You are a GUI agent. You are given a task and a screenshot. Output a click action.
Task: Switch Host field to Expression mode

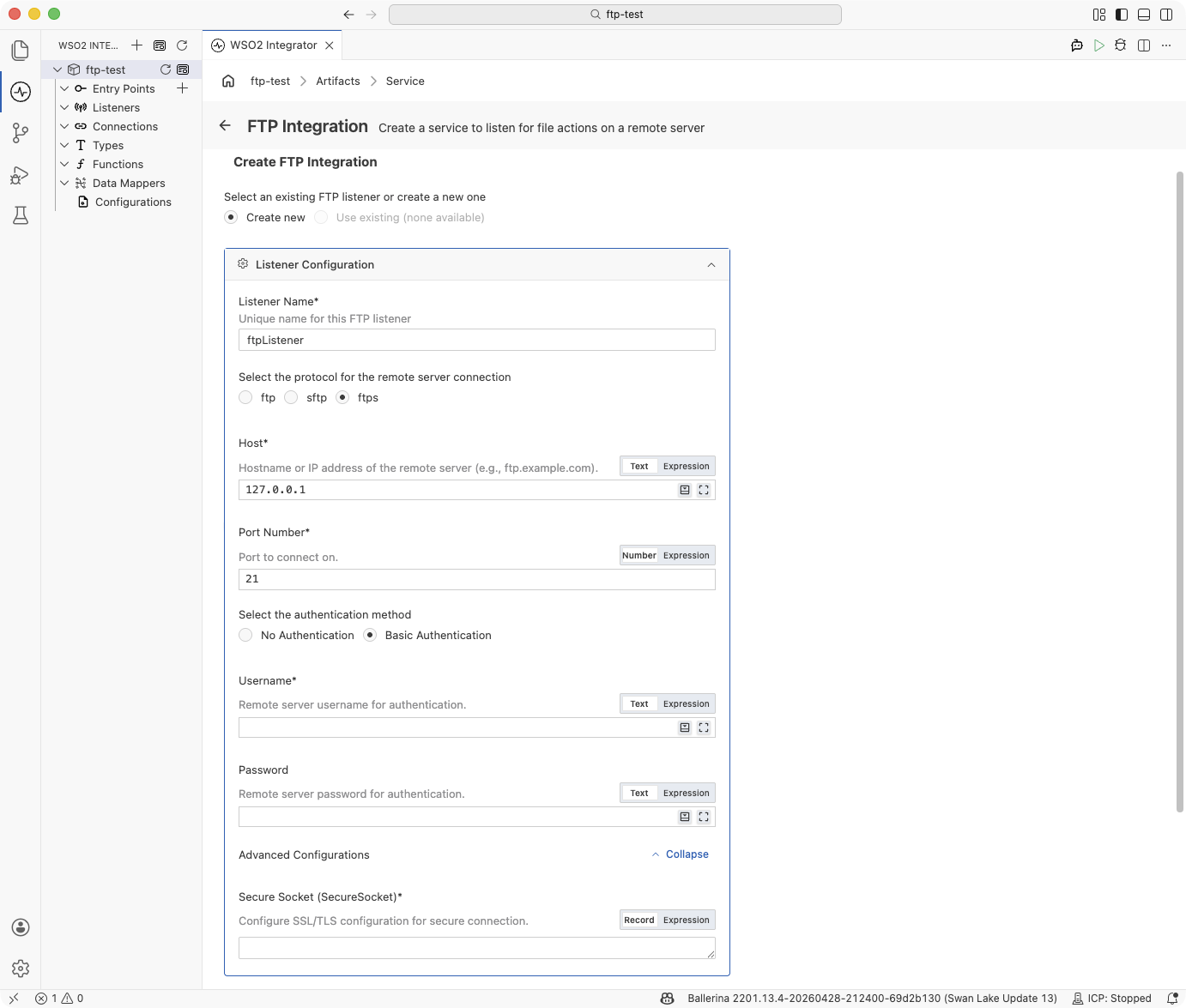pyautogui.click(x=687, y=467)
